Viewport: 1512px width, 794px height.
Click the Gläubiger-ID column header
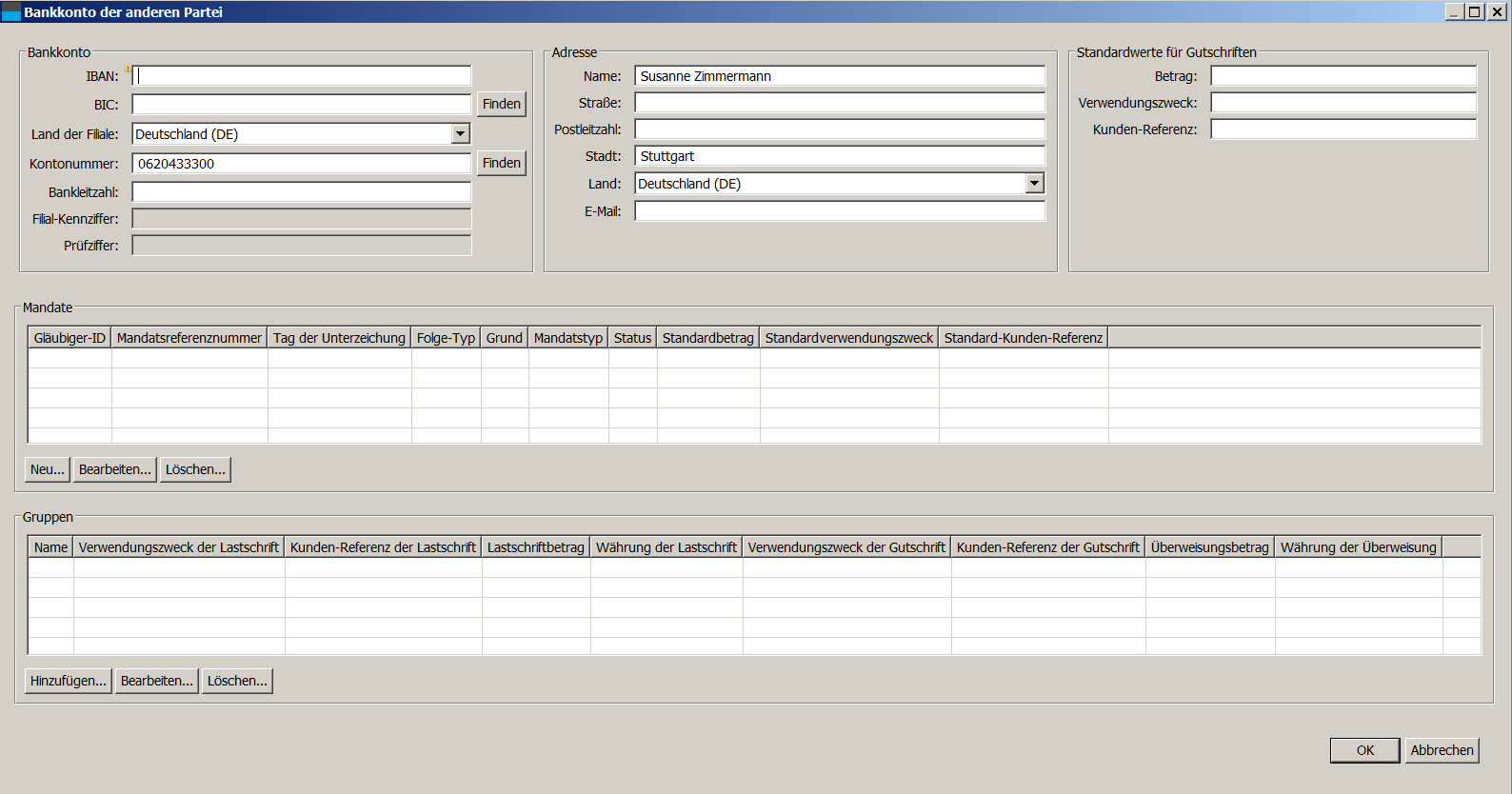(x=70, y=338)
